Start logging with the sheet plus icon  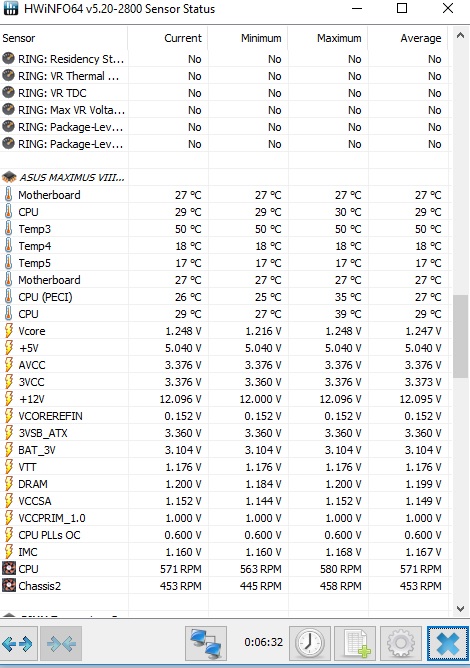355,643
